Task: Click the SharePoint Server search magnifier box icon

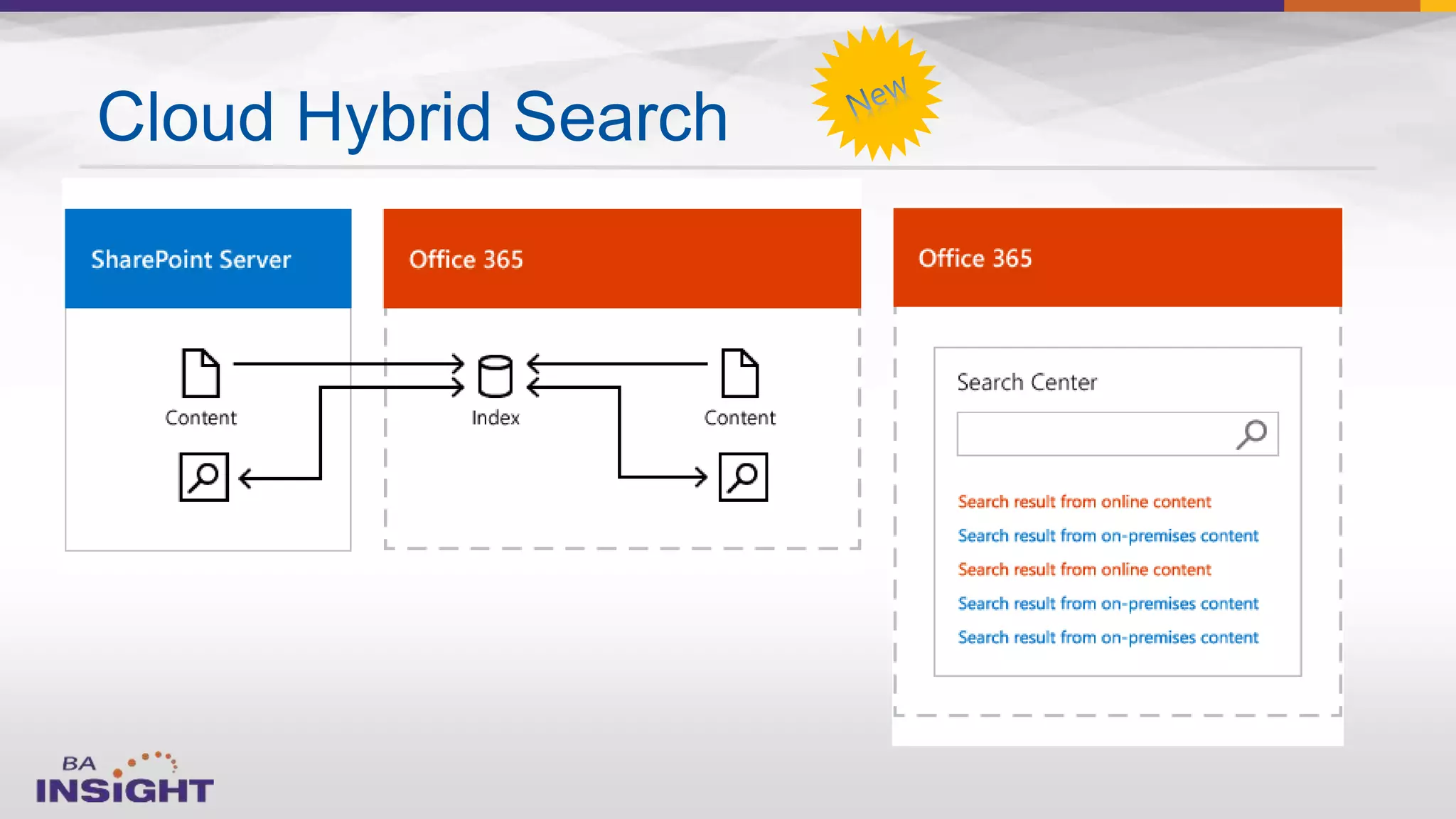Action: pos(204,477)
